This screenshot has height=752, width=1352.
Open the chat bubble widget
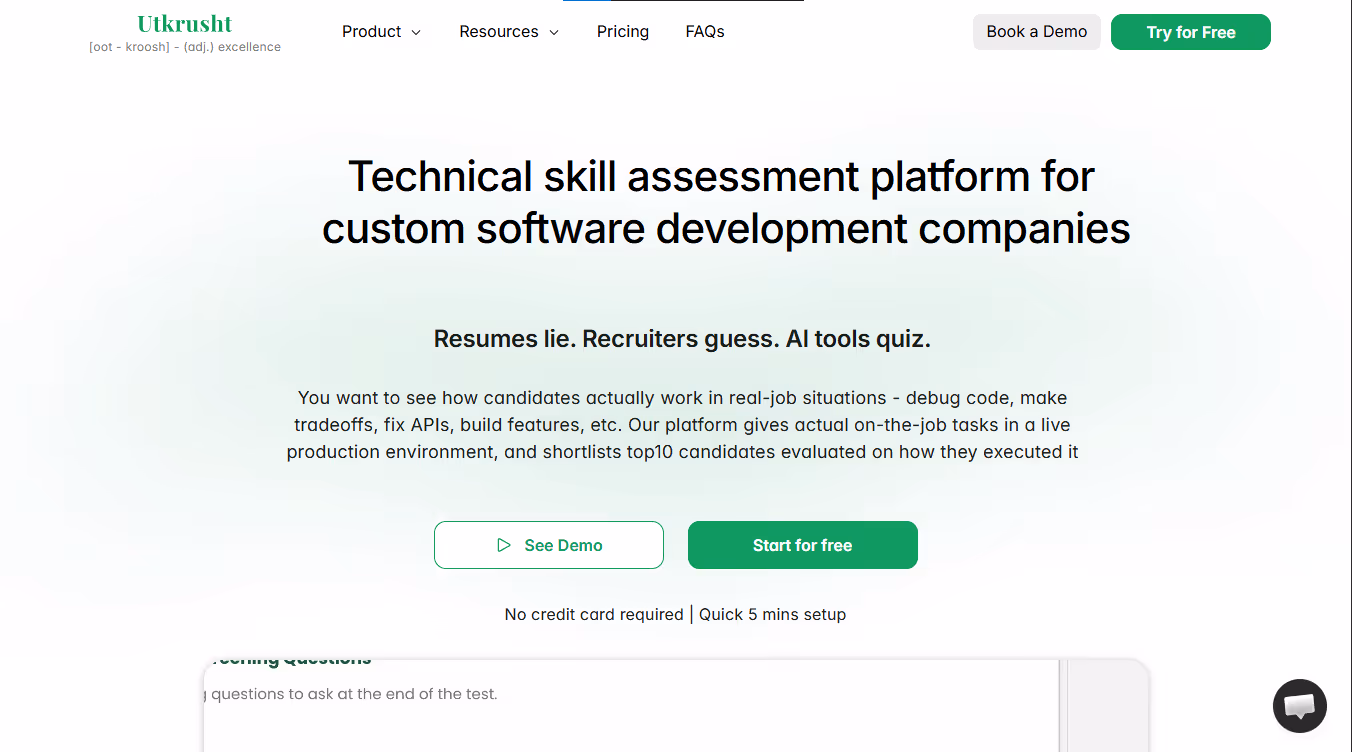pos(1299,706)
